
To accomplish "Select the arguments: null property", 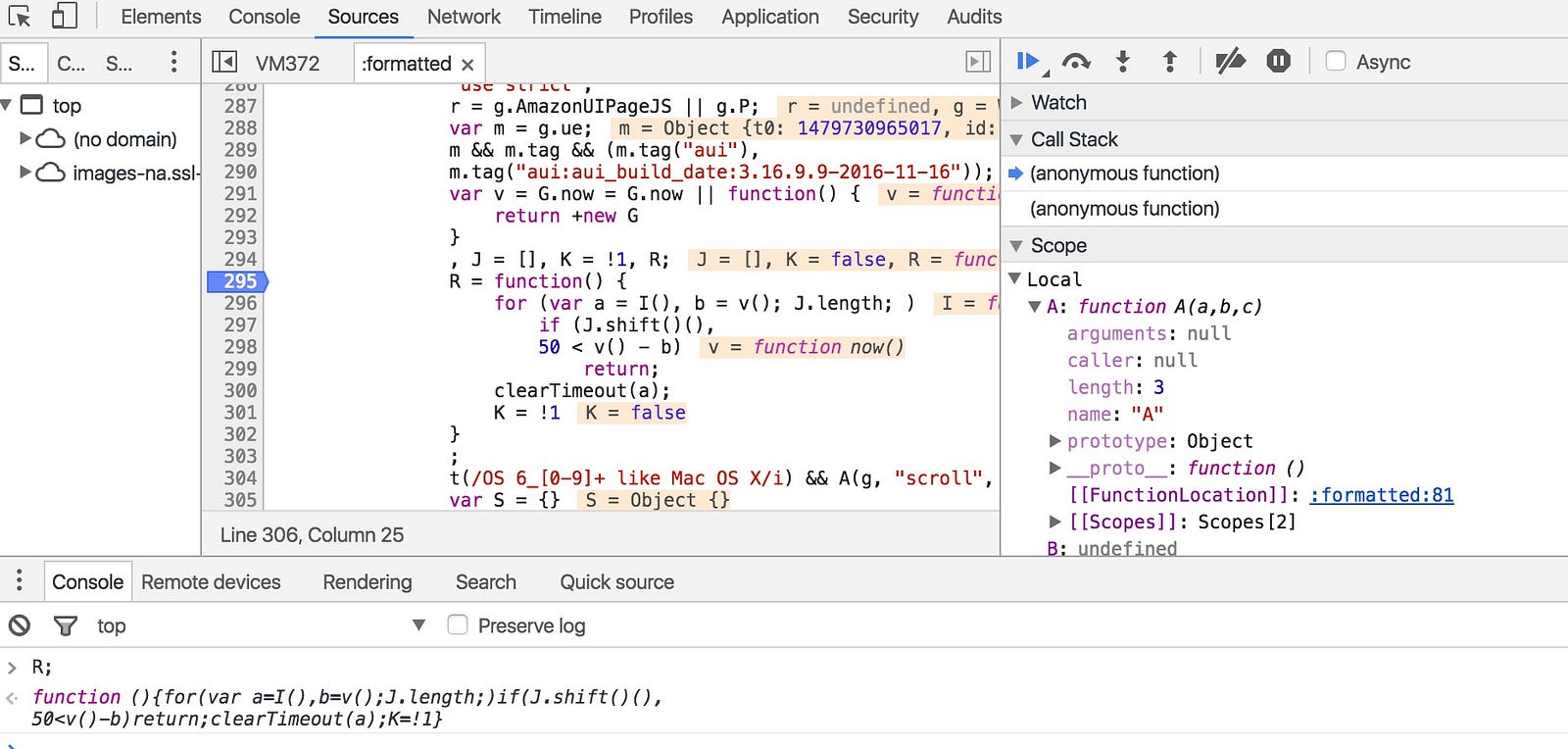I will (x=1149, y=333).
